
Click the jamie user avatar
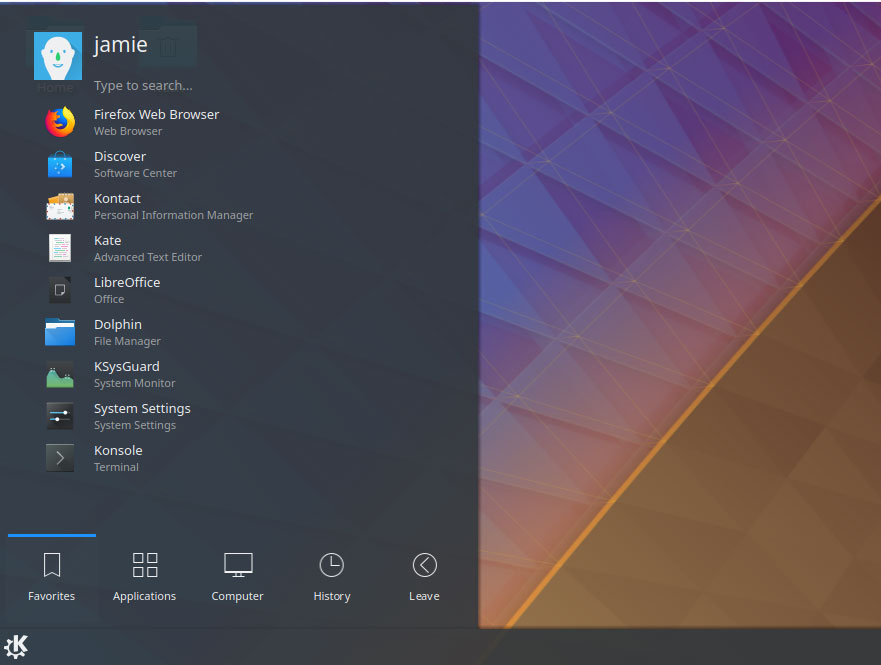[57, 56]
